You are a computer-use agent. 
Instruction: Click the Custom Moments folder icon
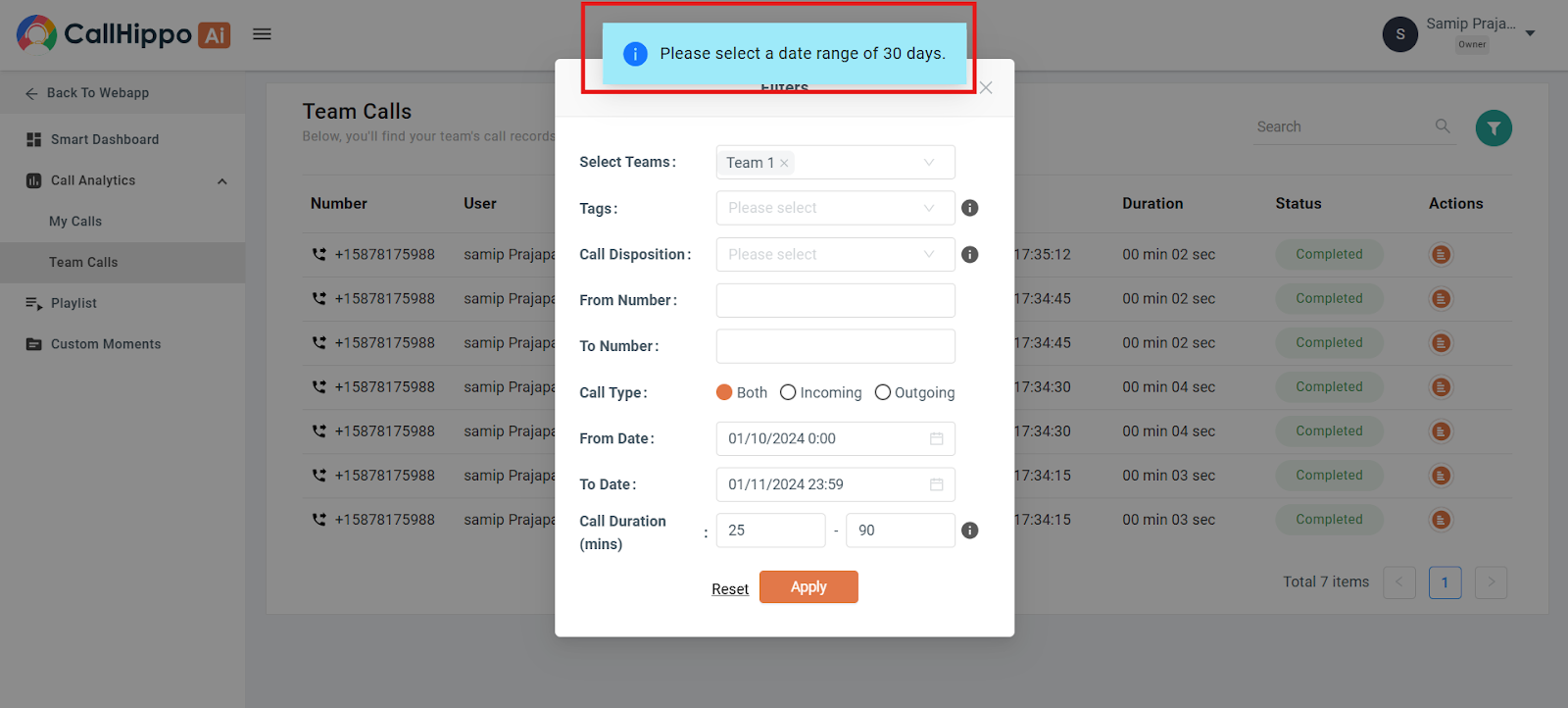point(33,344)
